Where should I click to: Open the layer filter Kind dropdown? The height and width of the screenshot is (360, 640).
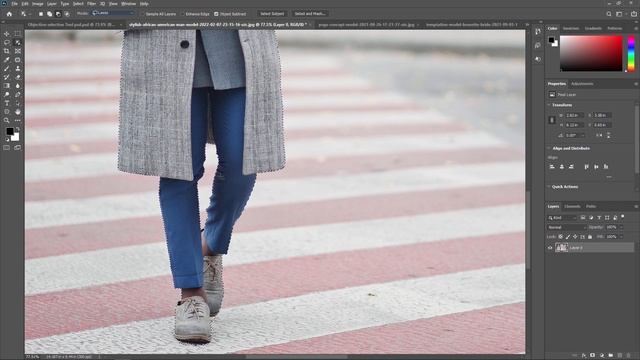pyautogui.click(x=563, y=218)
